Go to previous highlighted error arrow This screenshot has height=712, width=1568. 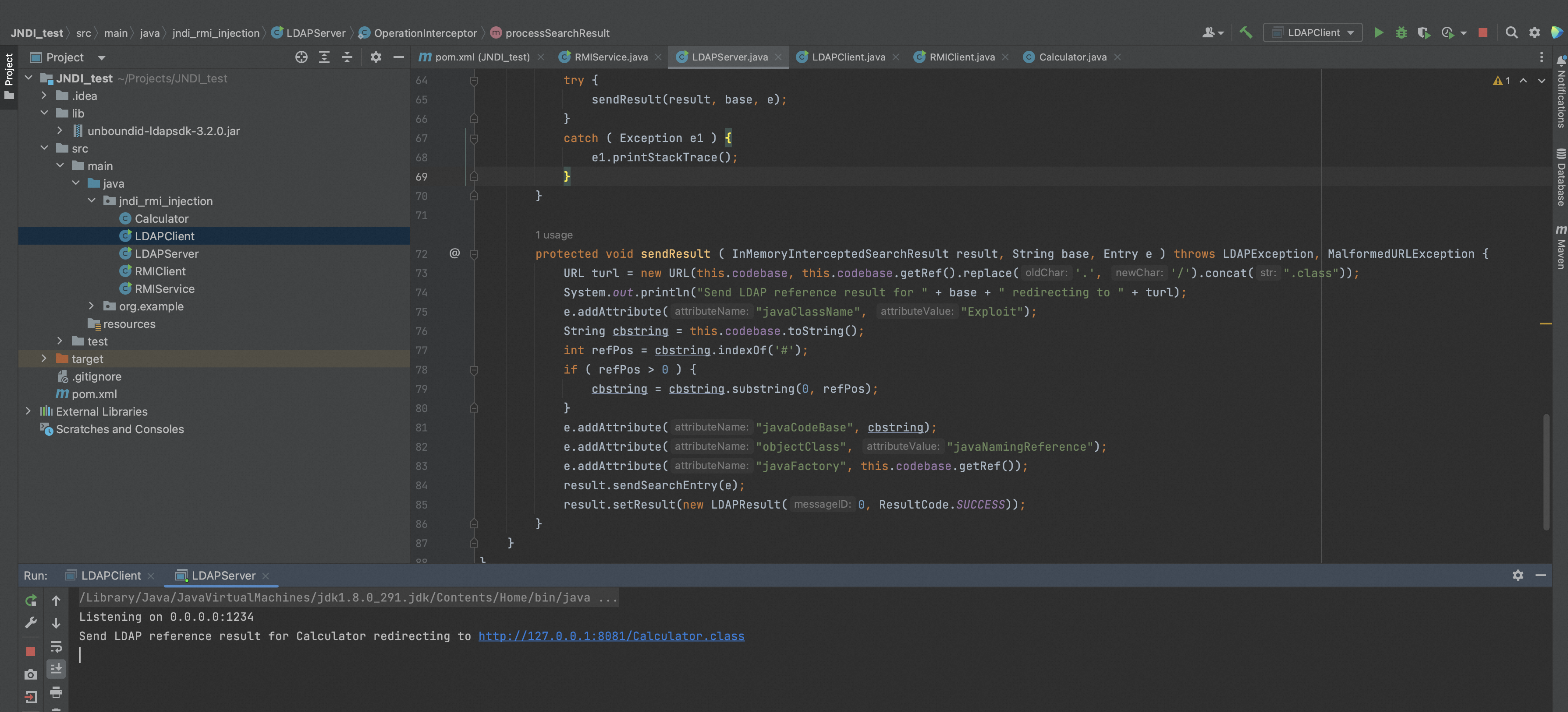click(x=1524, y=80)
